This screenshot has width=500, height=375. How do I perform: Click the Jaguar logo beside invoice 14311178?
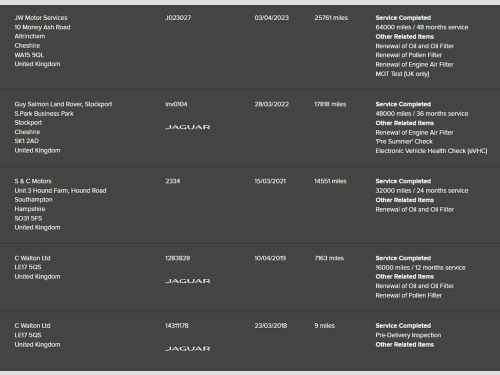(188, 348)
